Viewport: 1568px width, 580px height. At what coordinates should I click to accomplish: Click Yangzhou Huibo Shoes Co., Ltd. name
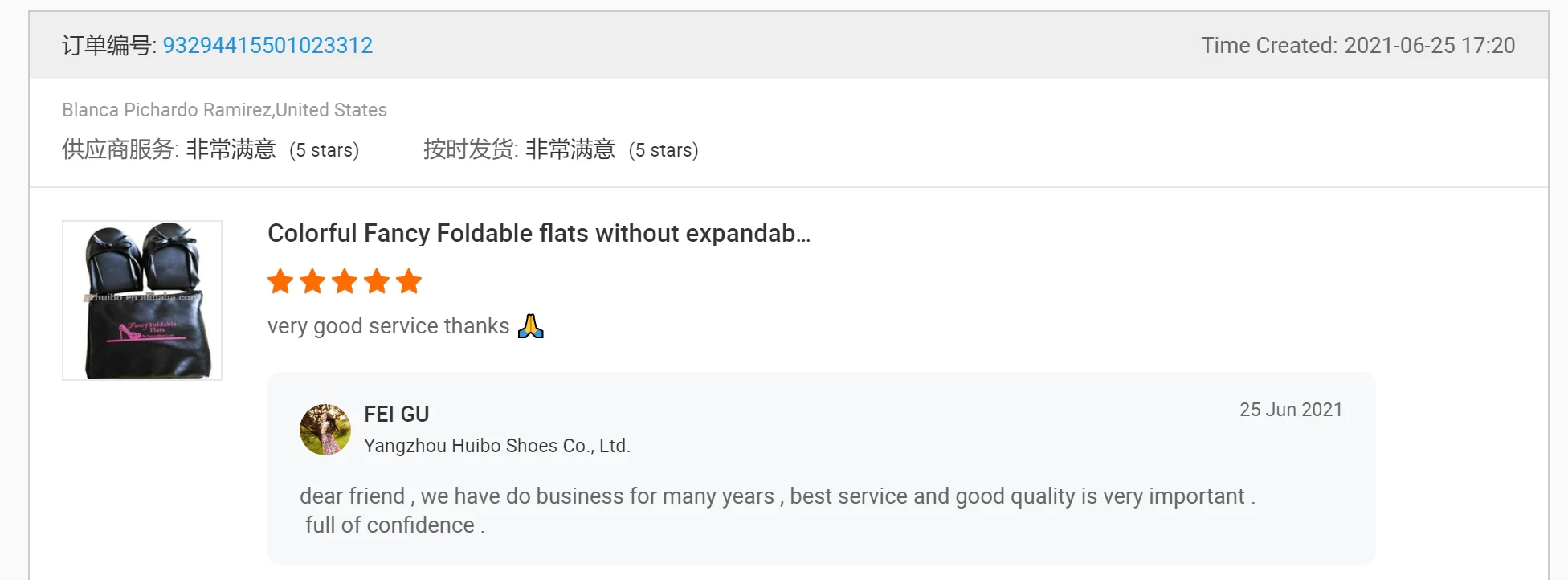[497, 445]
